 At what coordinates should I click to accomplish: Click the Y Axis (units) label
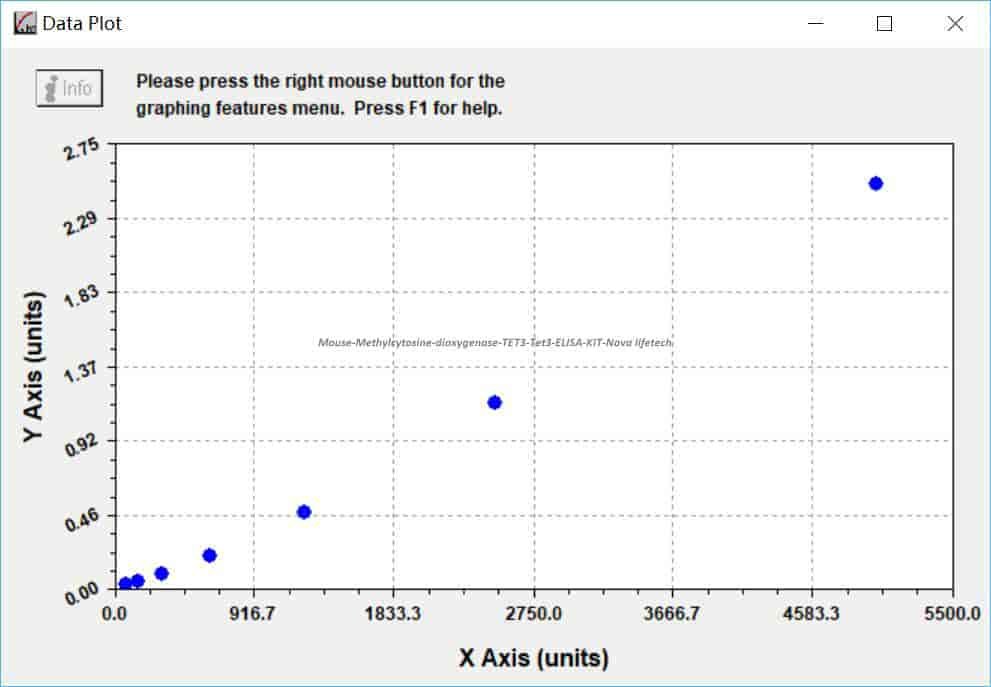point(33,367)
